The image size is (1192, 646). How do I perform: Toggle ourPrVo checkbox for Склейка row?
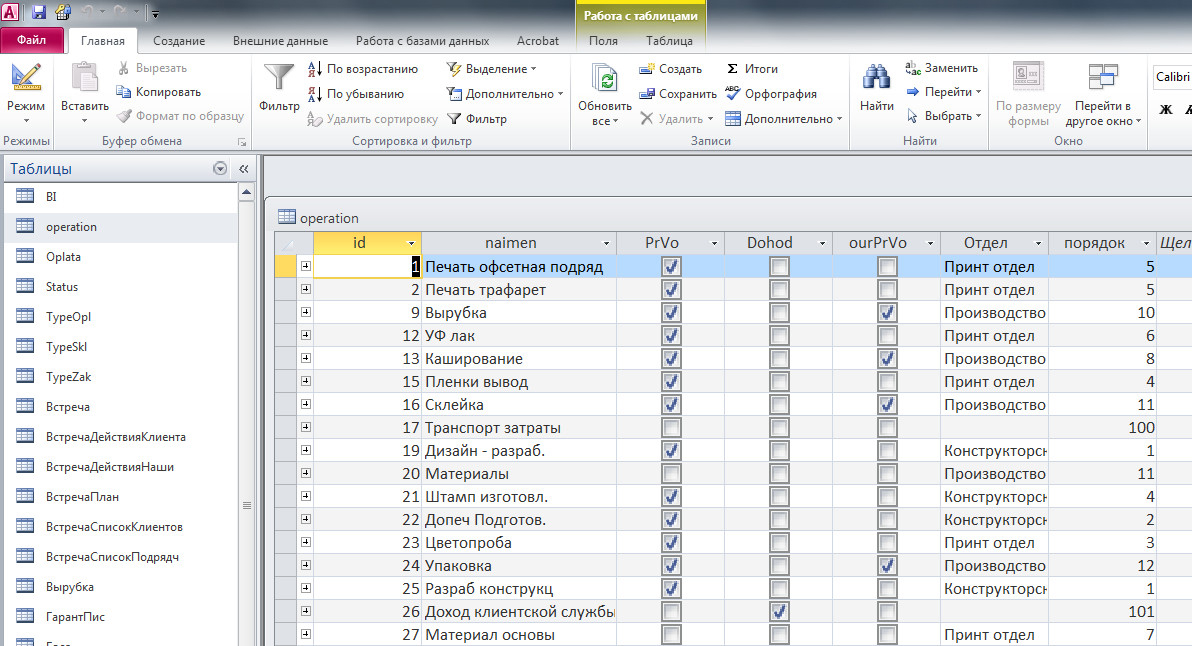886,405
